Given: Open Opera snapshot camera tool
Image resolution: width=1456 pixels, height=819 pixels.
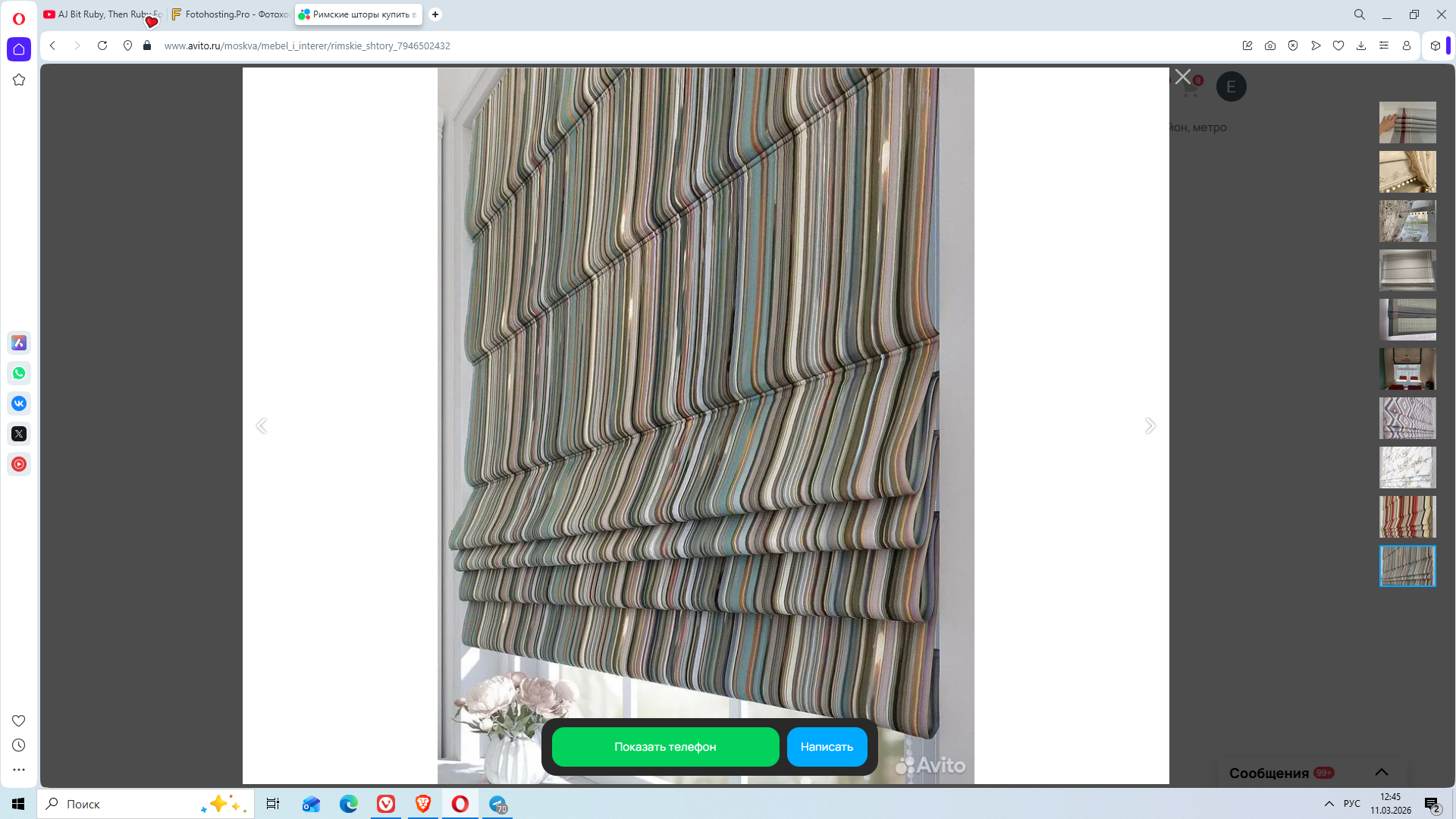Looking at the screenshot, I should click(1270, 45).
